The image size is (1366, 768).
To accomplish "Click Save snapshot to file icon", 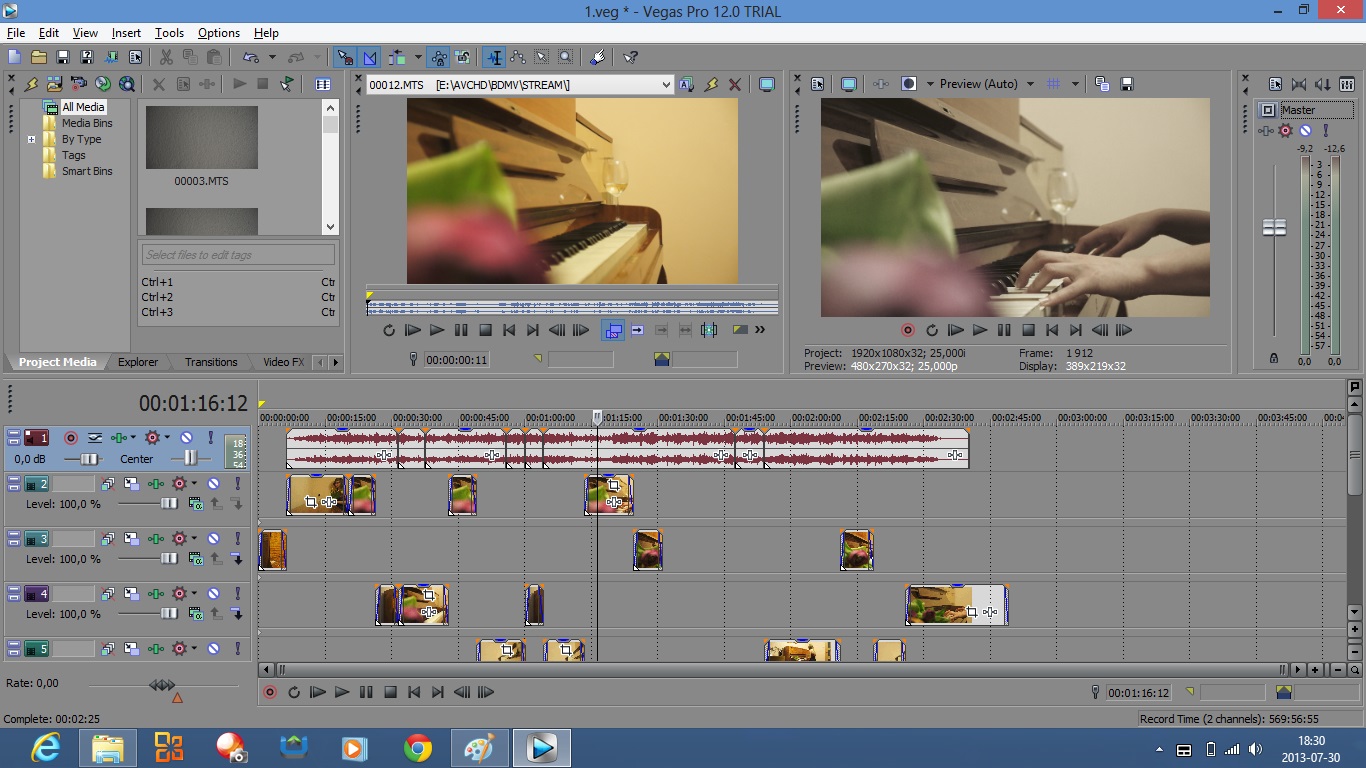I will (1127, 84).
